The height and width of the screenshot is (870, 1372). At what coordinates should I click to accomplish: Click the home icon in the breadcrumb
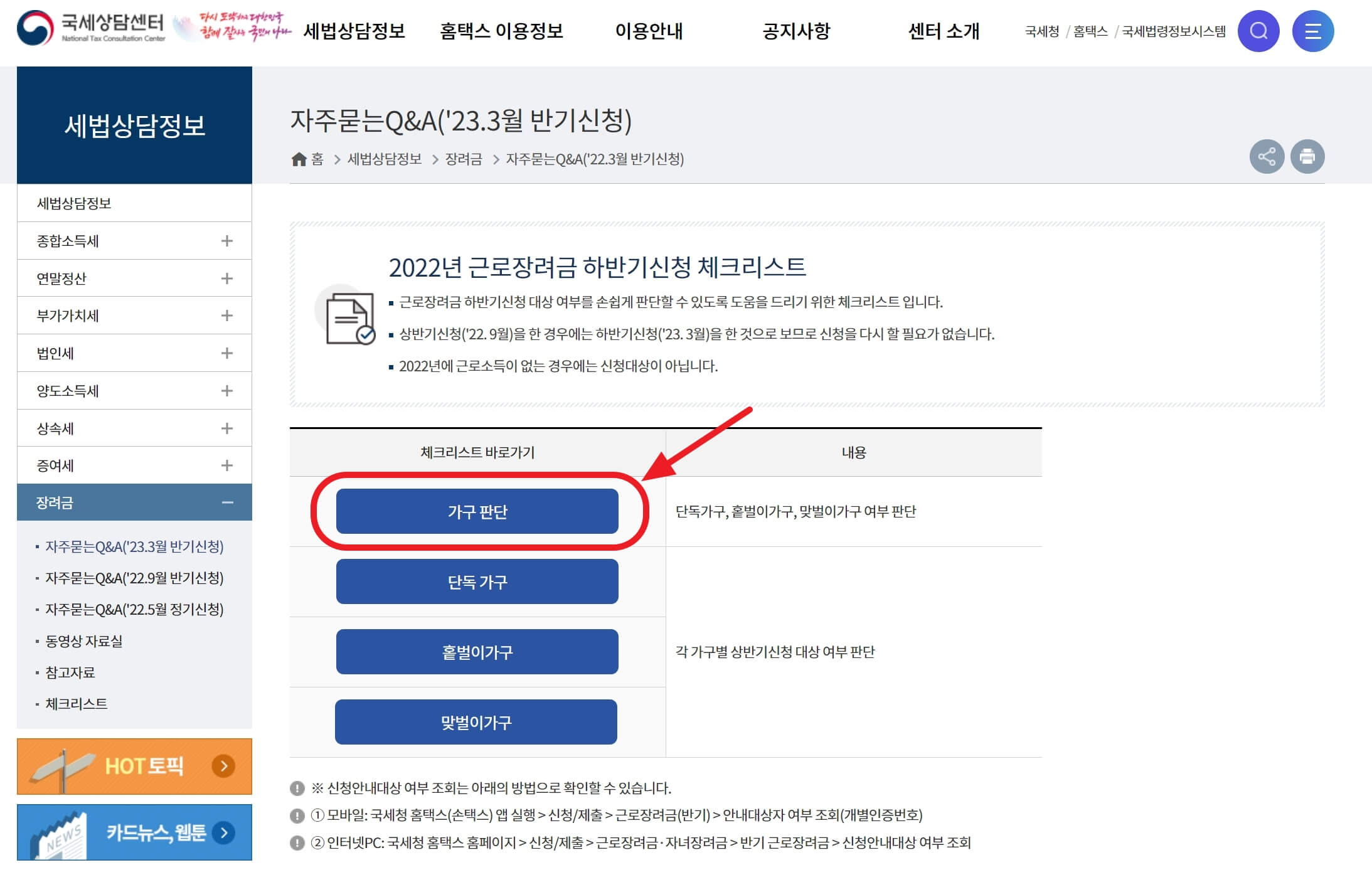pos(300,159)
